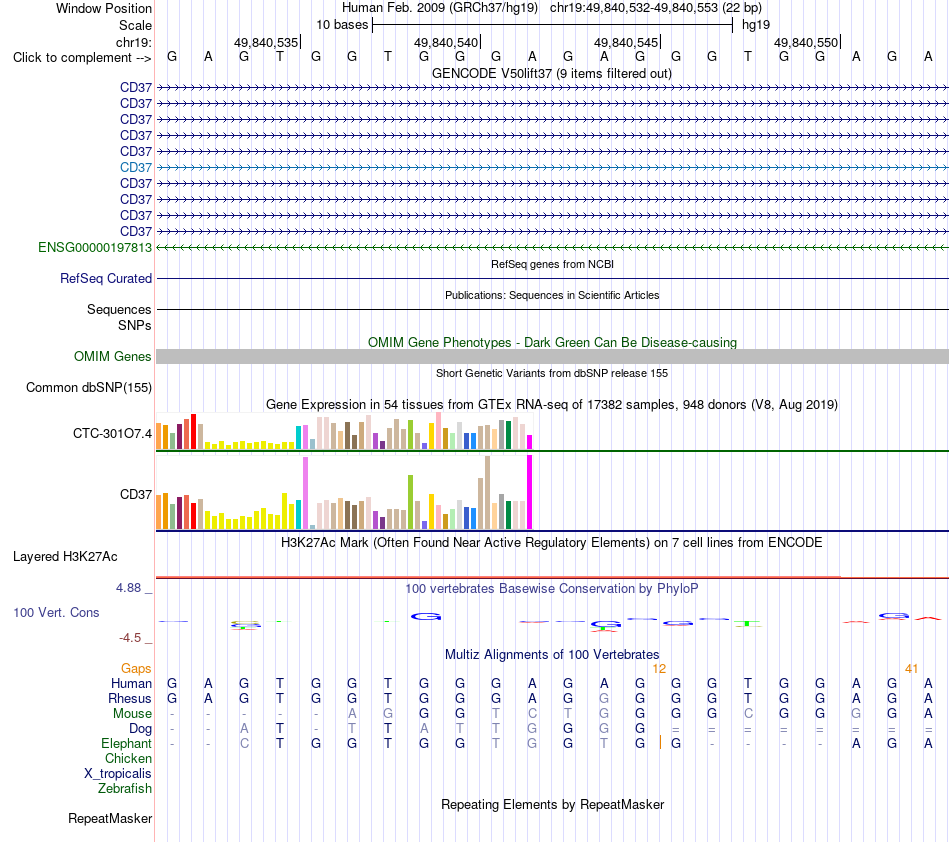Click coordinate label 49,840,535 on the ruler

[x=266, y=42]
